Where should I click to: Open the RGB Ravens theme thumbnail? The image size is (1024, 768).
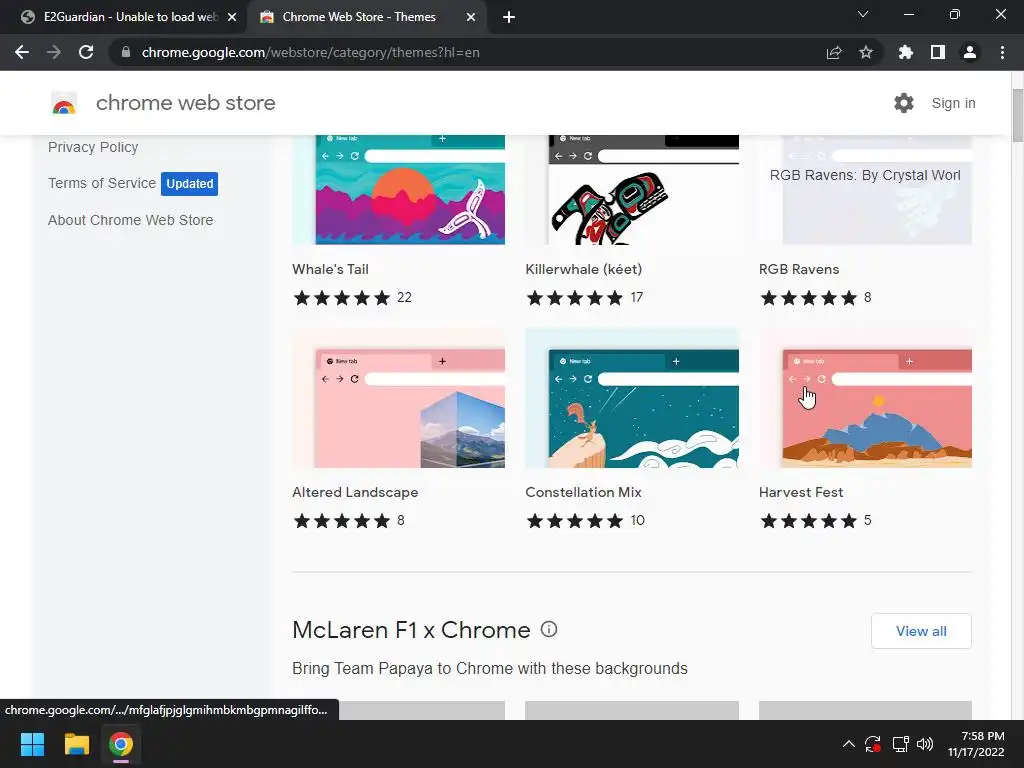tap(865, 189)
